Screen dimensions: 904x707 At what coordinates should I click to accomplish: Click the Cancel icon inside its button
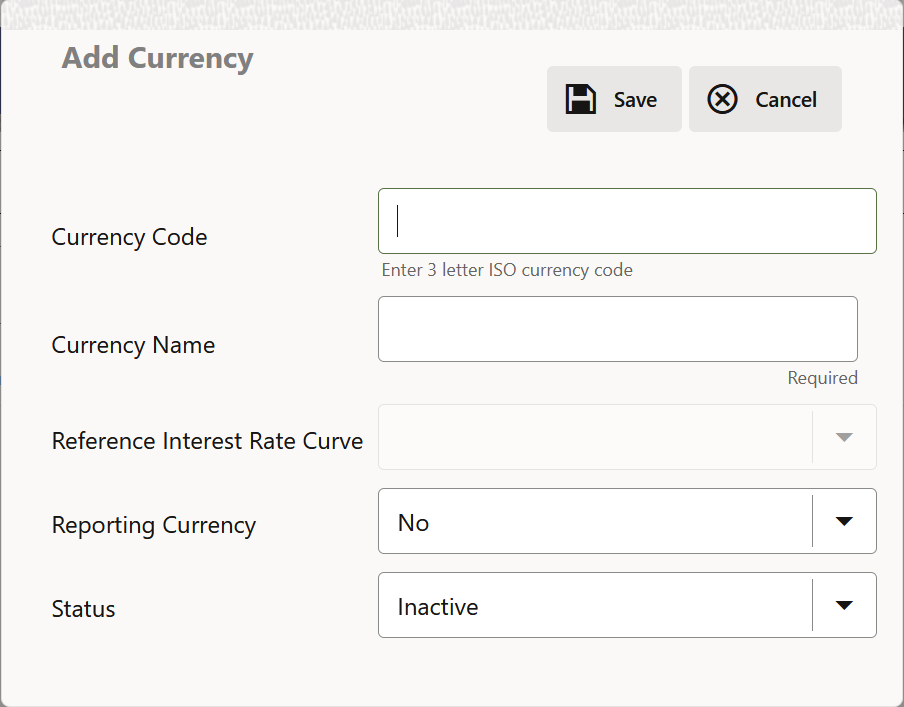[x=723, y=99]
